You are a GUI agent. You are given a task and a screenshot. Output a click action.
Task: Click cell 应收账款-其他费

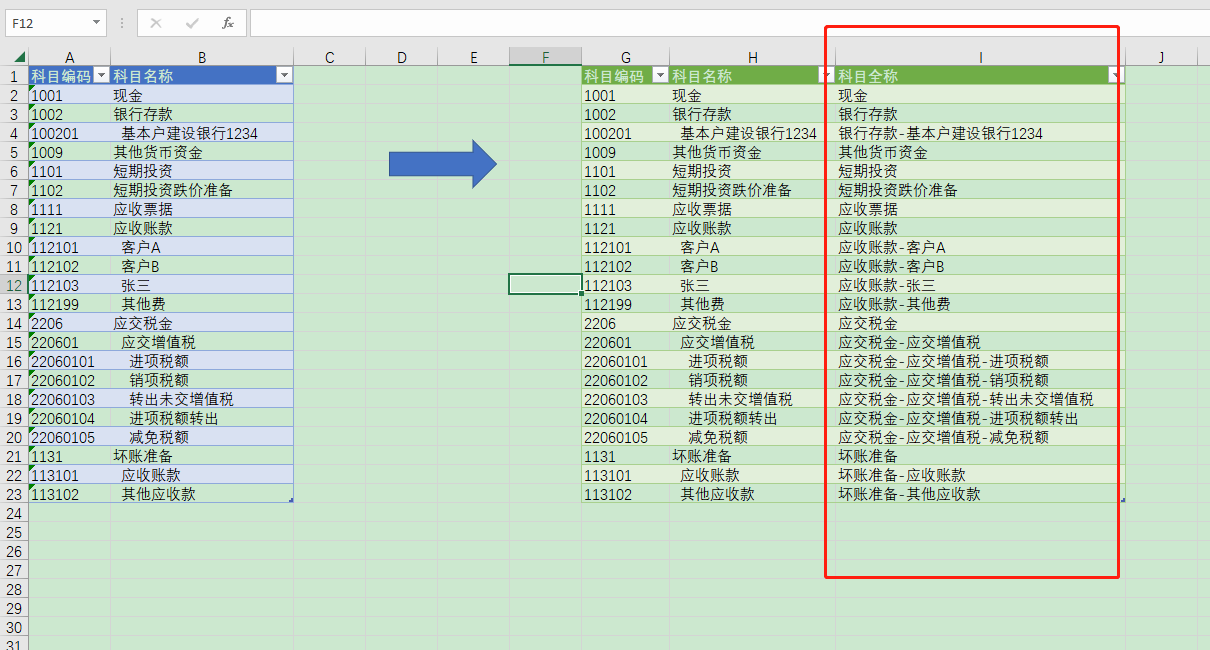[x=980, y=304]
